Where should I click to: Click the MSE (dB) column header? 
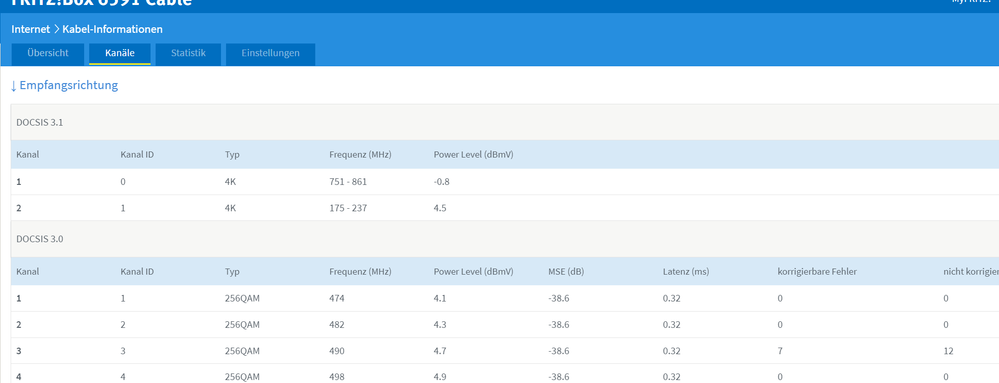tap(566, 271)
